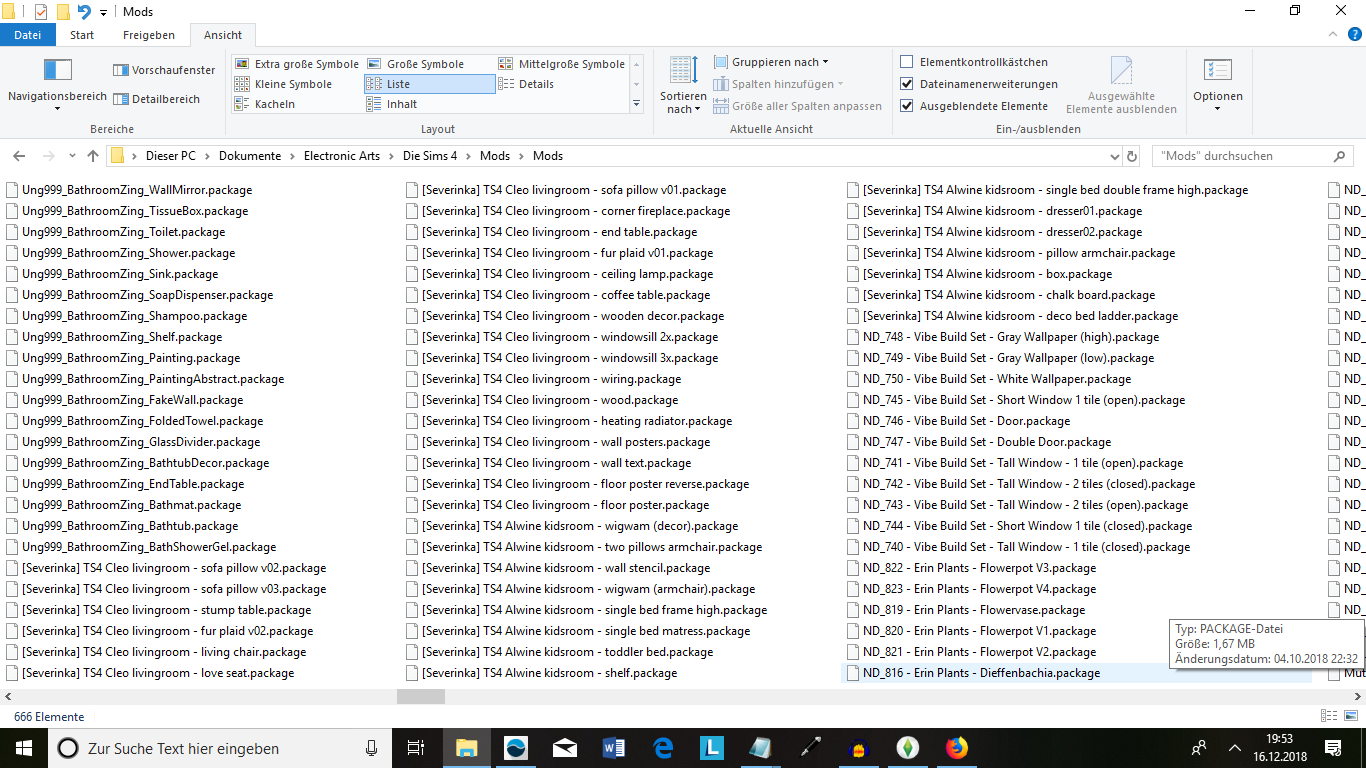Open Task View on taskbar

point(417,747)
